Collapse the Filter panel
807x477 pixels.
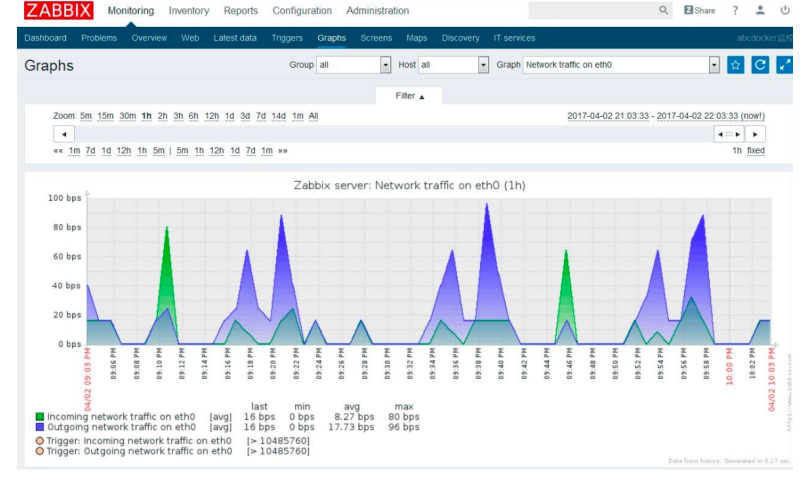coord(410,96)
